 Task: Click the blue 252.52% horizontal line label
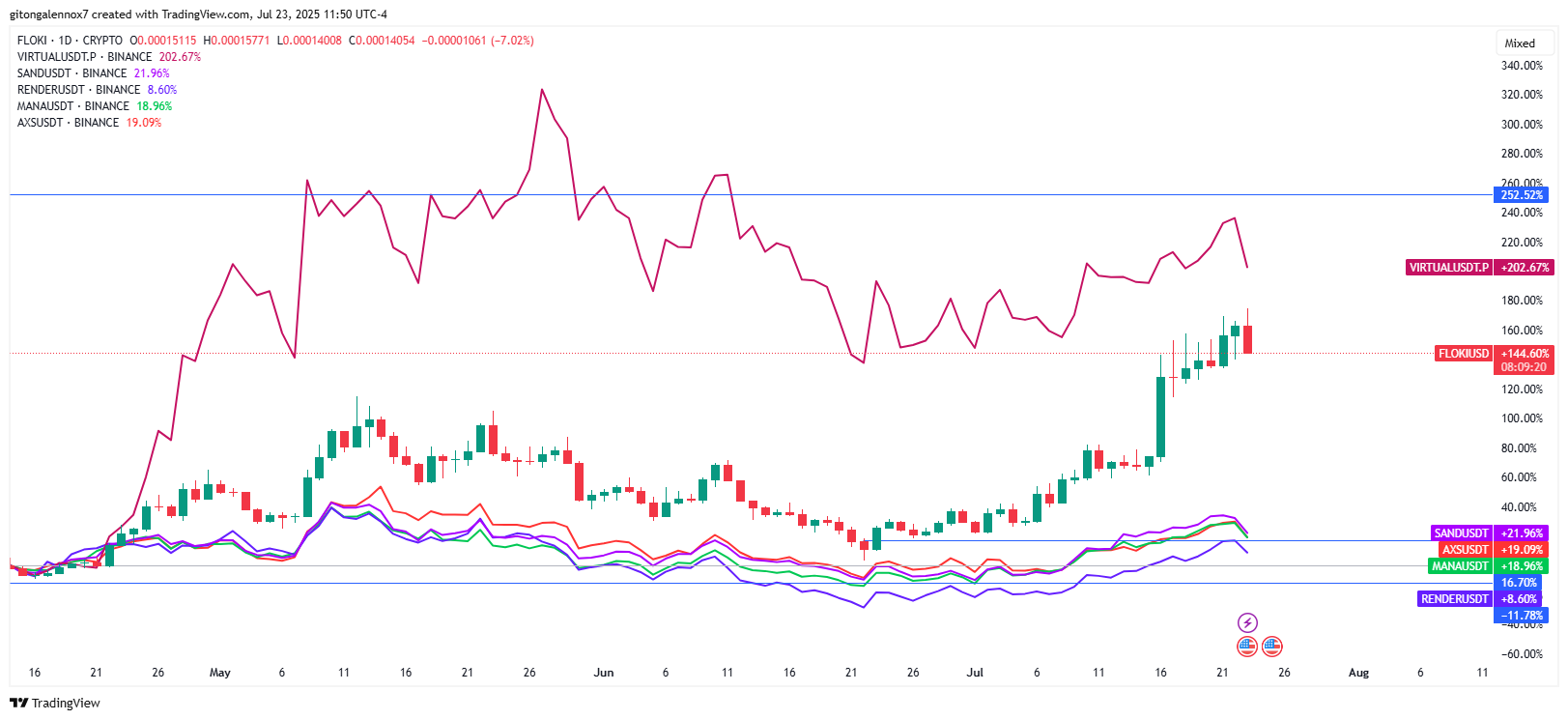coord(1521,195)
